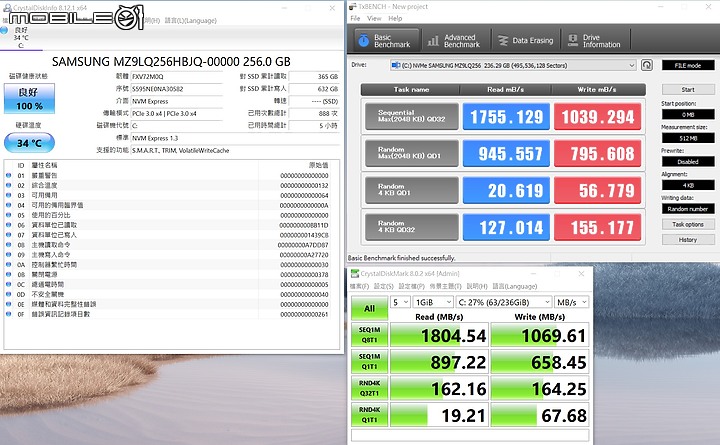Click Sequential Max(2048 KB) QD32 task button
Viewport: 720px width, 445px height.
tap(412, 116)
